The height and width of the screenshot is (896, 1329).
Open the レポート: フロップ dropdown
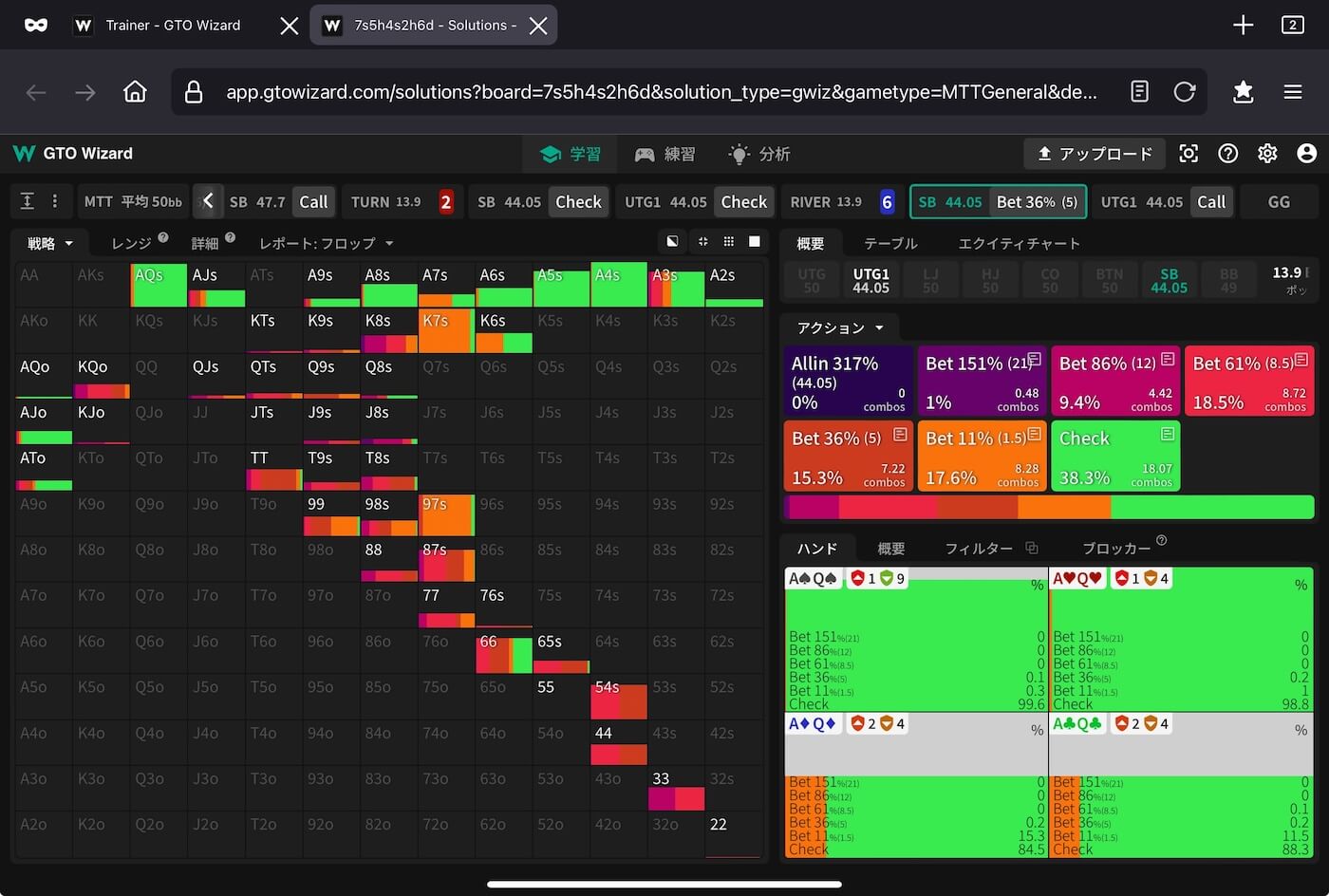(326, 244)
